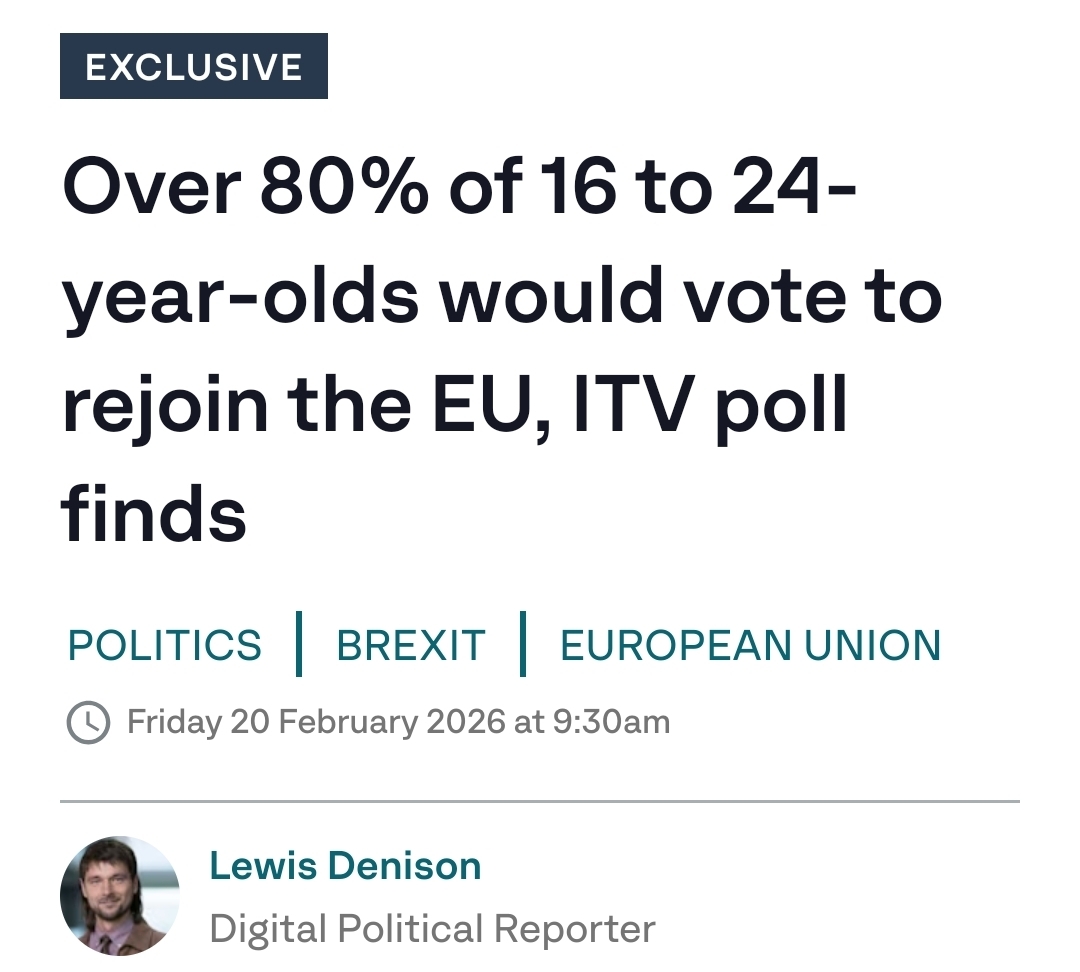
Task: Click the Digital Political Reporter subtitle
Action: pos(432,929)
